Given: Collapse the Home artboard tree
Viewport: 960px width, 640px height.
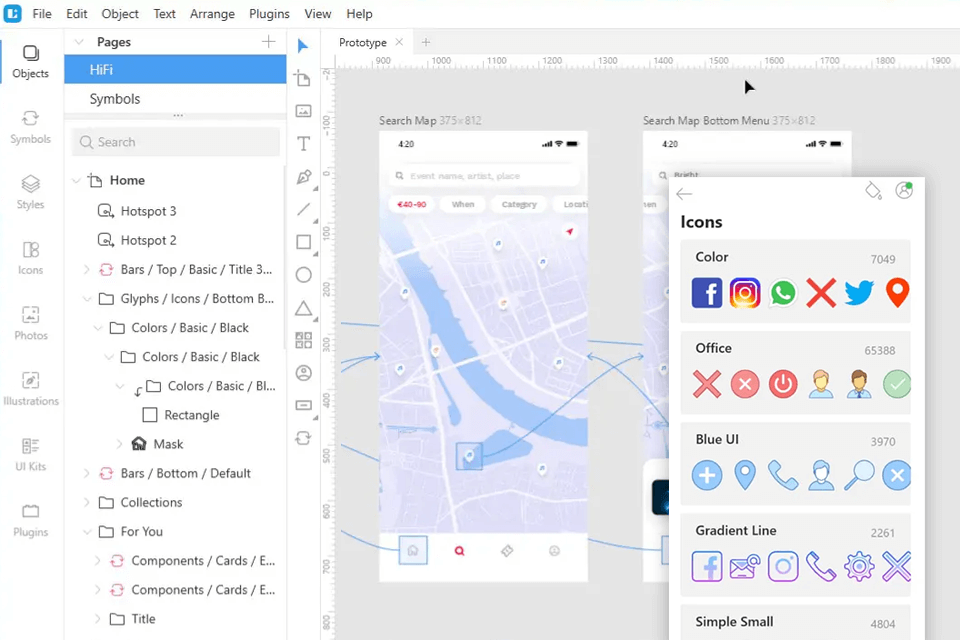Looking at the screenshot, I should point(77,181).
